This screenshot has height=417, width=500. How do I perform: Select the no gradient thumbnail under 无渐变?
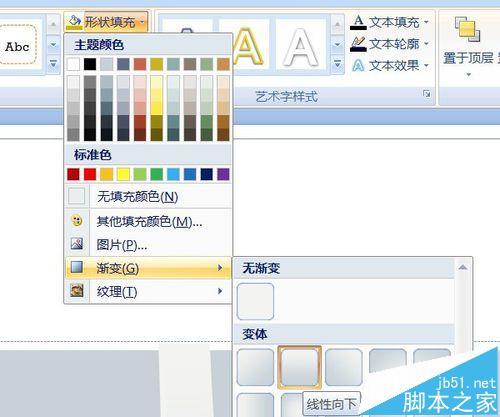tap(255, 301)
